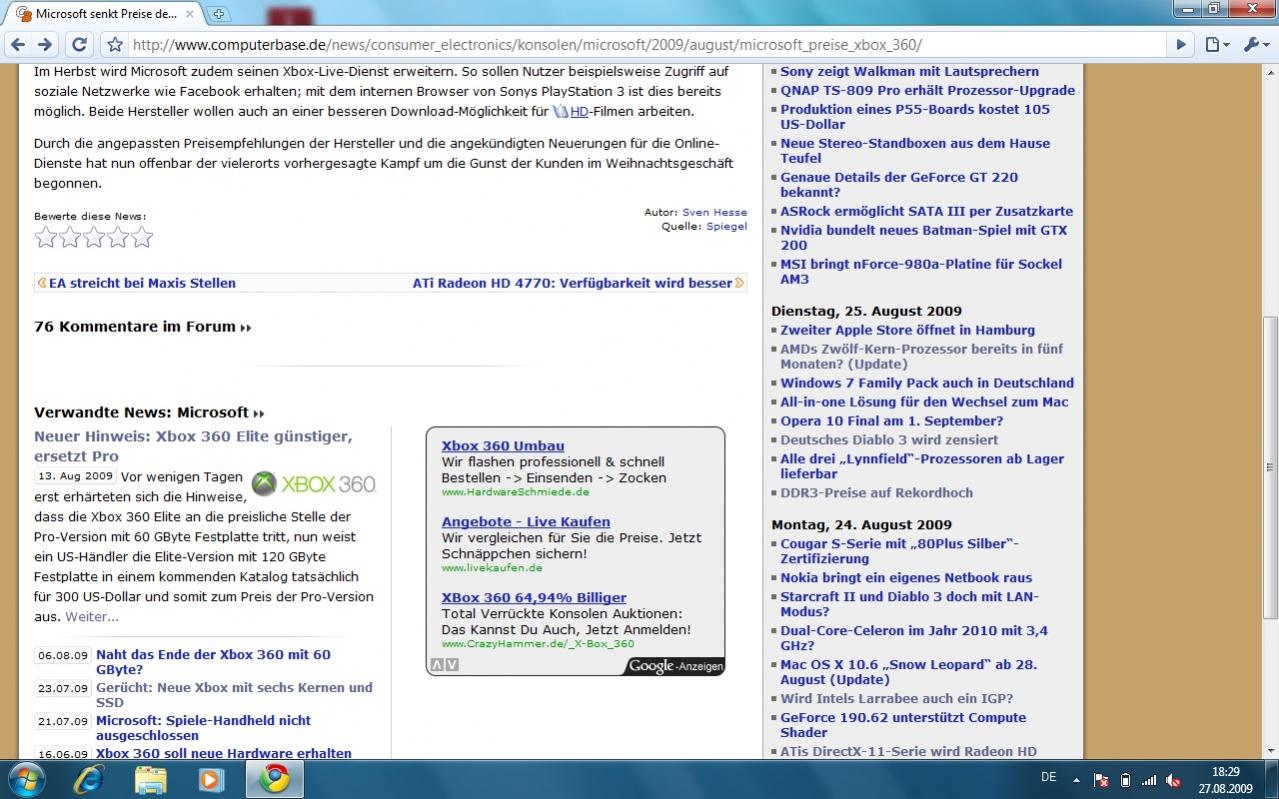Open the Chrome page menu

[1217, 45]
